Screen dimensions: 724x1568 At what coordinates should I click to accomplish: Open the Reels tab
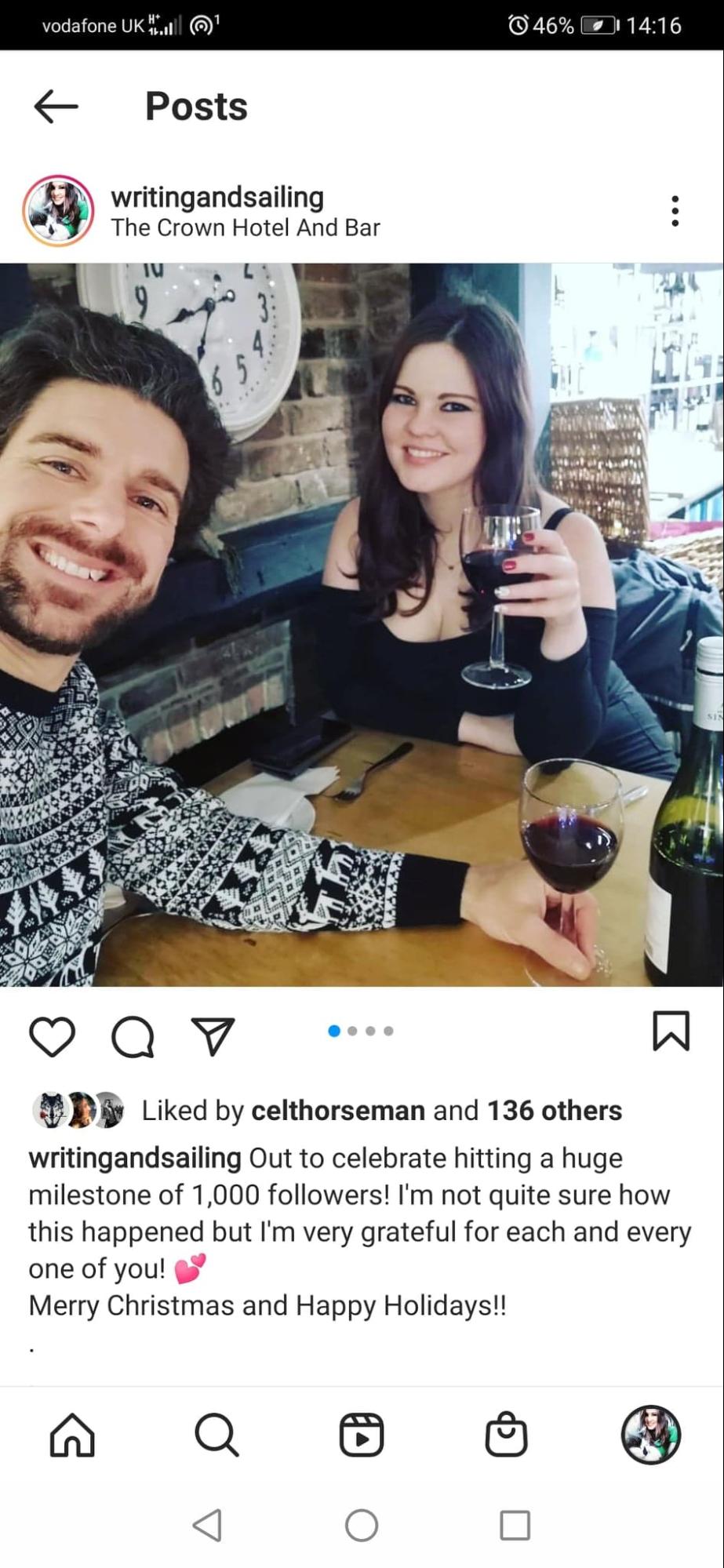tap(362, 1435)
